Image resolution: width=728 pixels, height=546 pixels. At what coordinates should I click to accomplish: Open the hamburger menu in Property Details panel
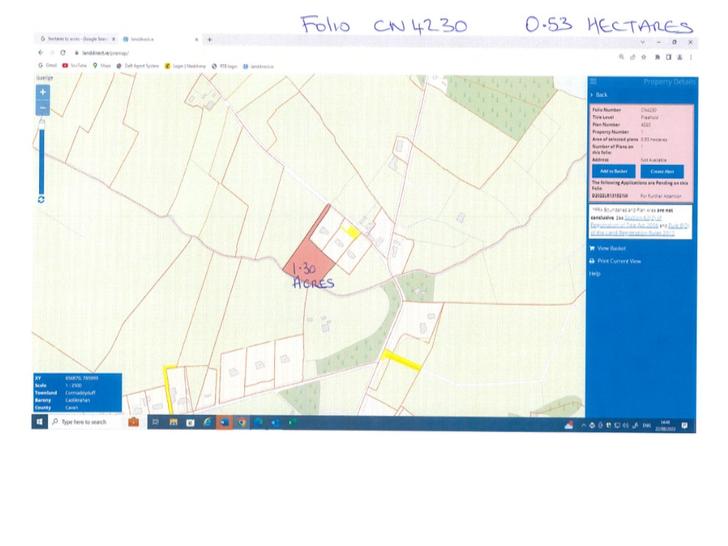click(593, 81)
